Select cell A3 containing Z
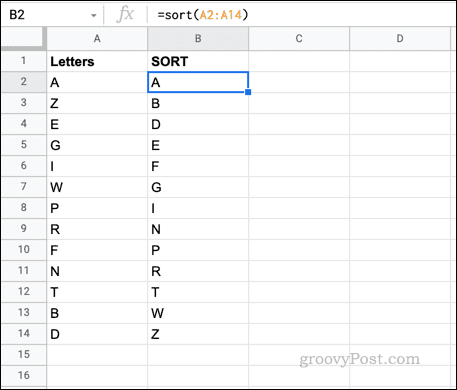457x390 pixels. pos(97,103)
